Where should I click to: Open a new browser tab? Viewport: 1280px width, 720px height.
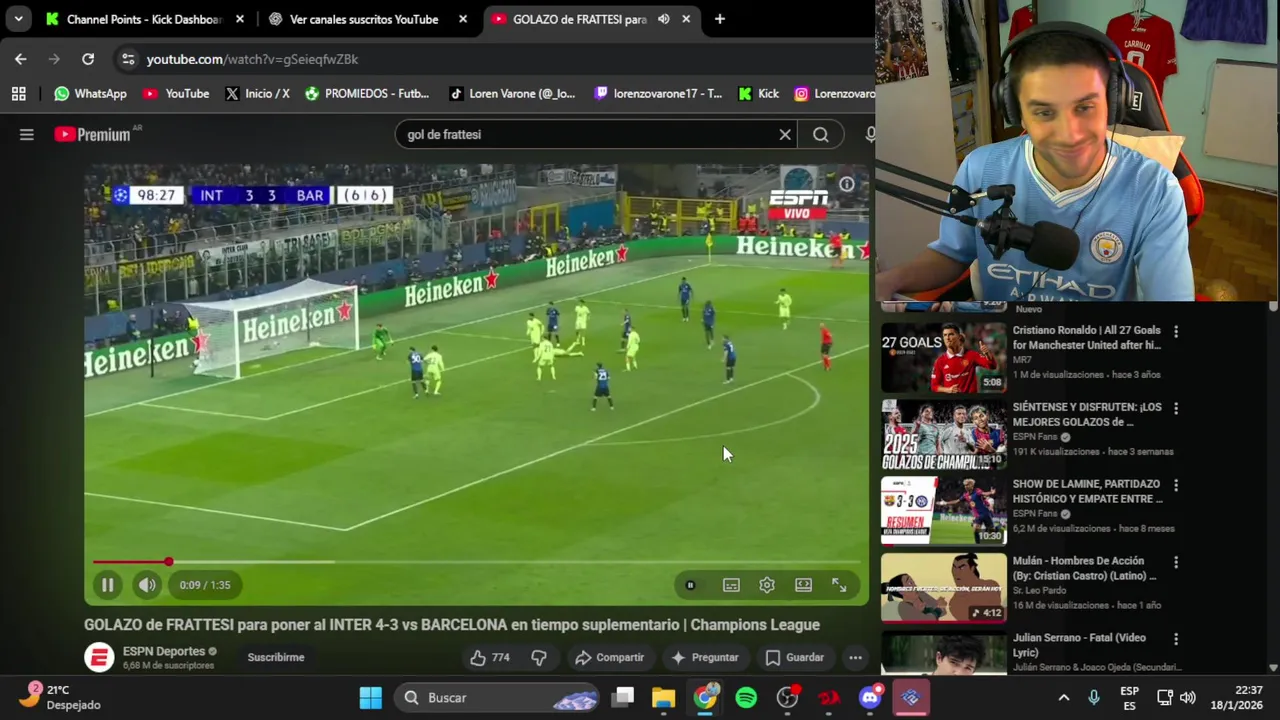click(720, 19)
